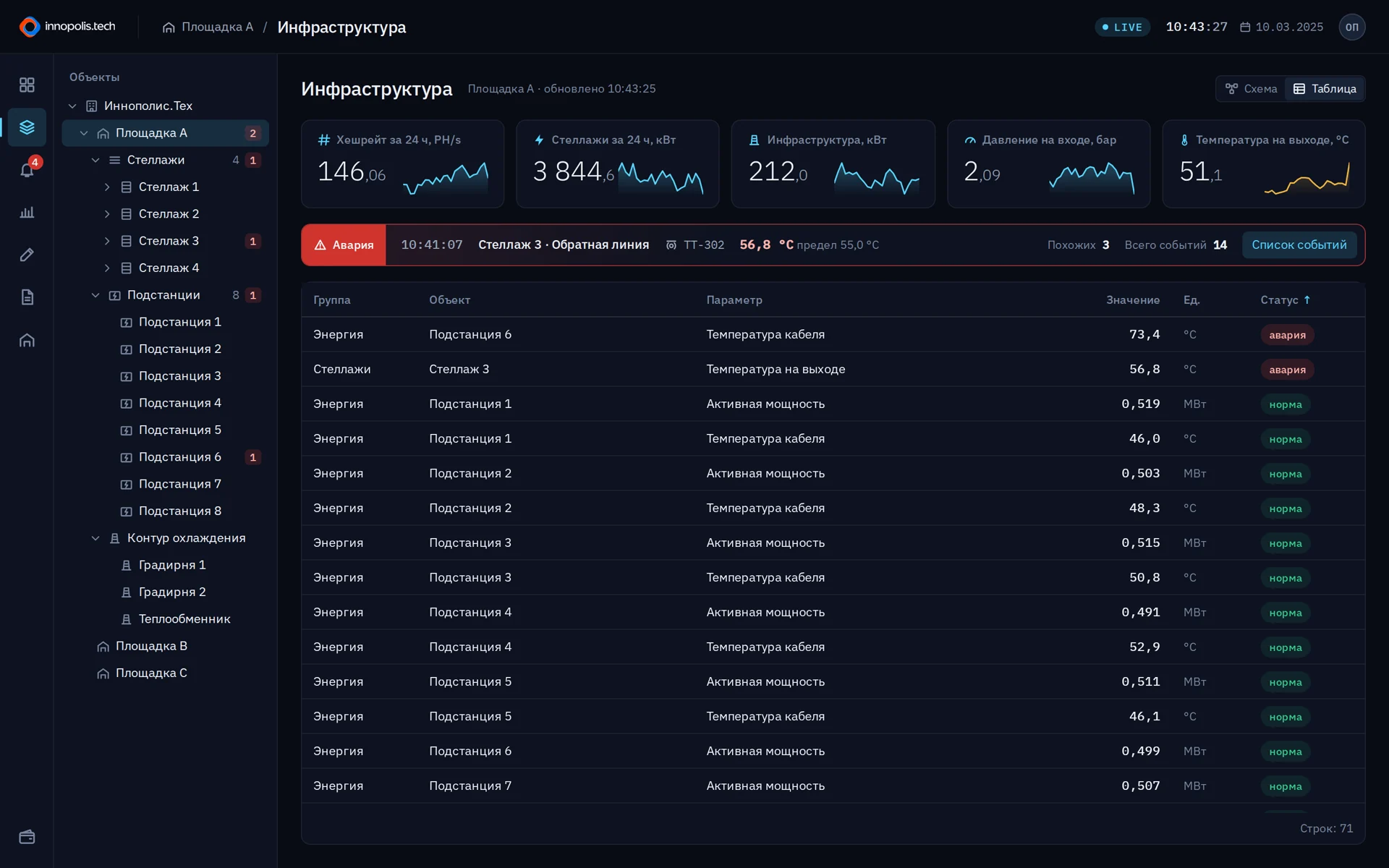Viewport: 1389px width, 868px height.
Task: Click the building icon in left sidebar
Action: click(27, 340)
